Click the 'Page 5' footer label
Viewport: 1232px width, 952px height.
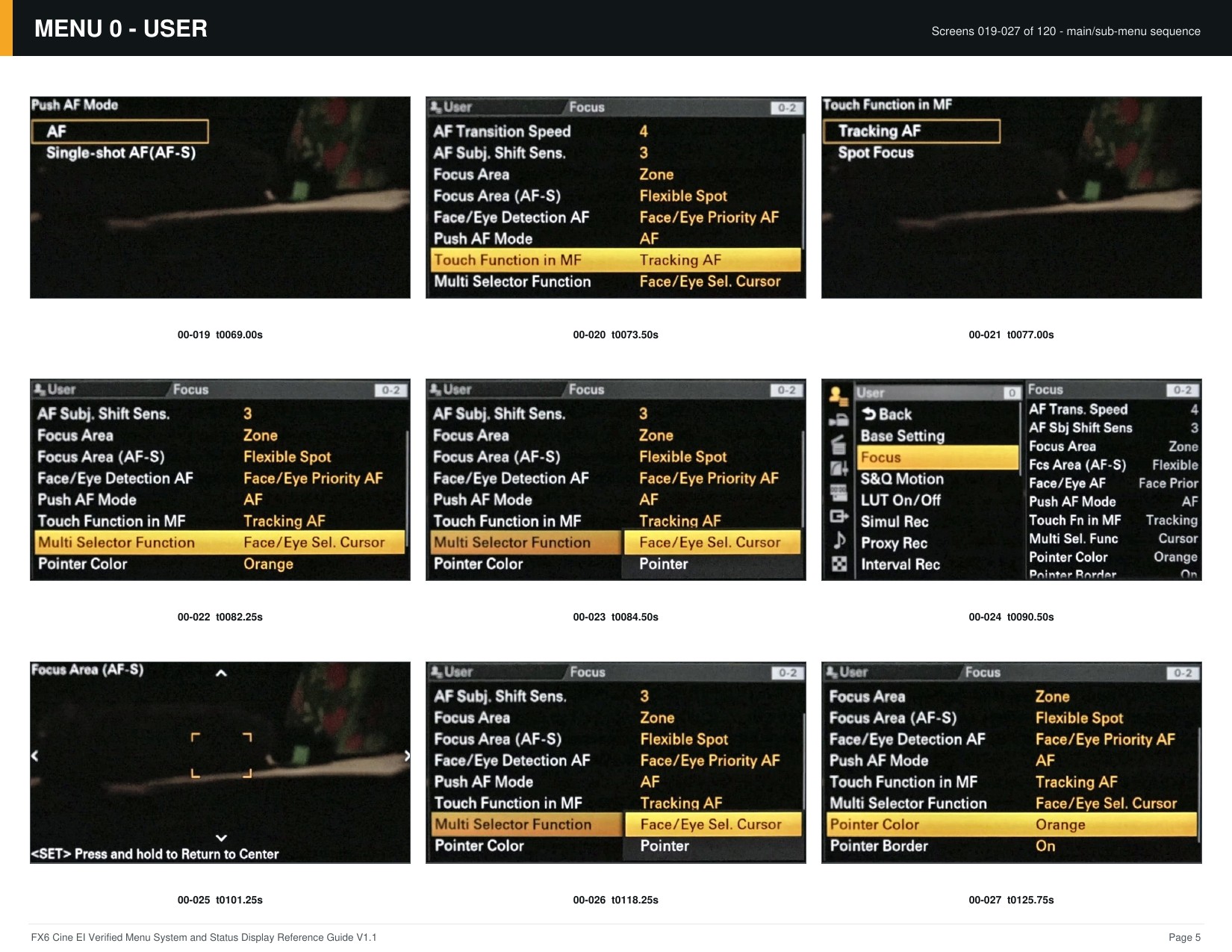click(1184, 938)
